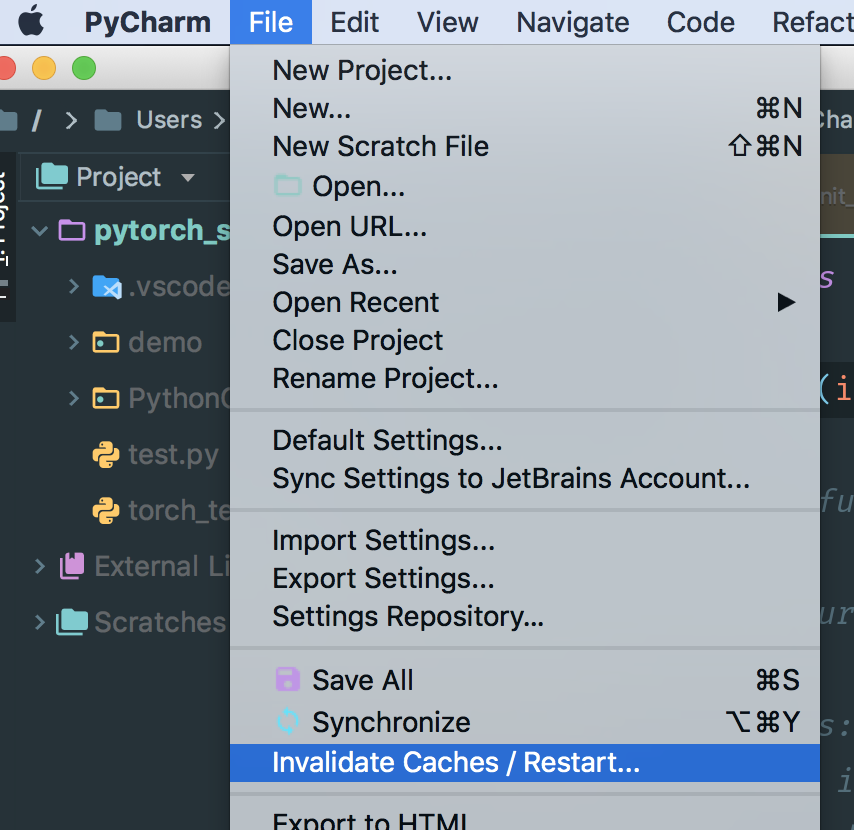The width and height of the screenshot is (854, 830).
Task: Click the test.py Python file icon
Action: click(x=106, y=455)
